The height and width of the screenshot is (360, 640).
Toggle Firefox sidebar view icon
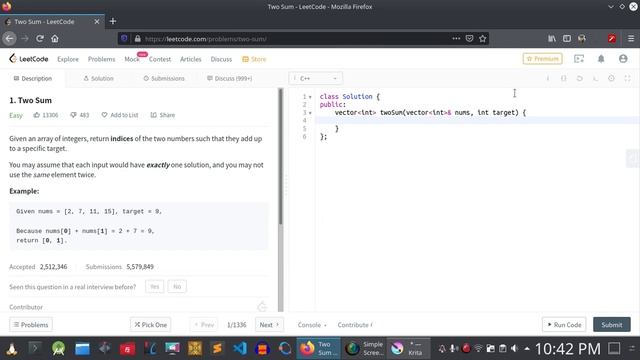coord(567,39)
